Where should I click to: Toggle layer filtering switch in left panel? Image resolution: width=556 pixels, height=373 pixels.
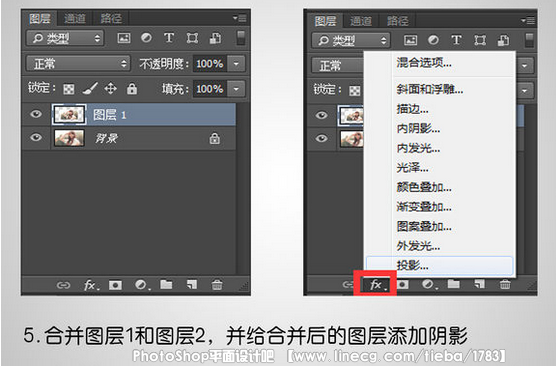pos(240,38)
